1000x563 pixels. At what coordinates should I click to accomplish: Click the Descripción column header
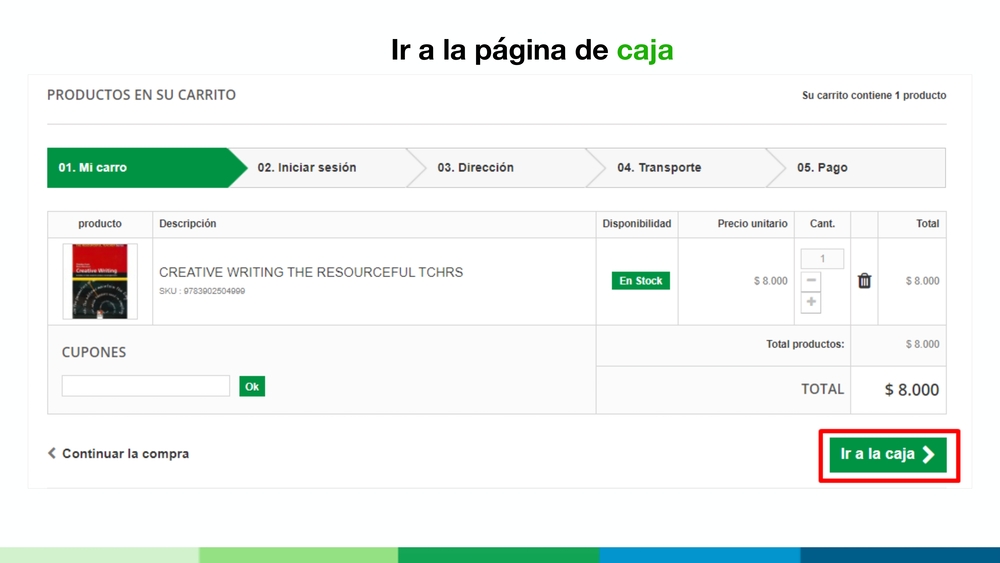pos(188,224)
